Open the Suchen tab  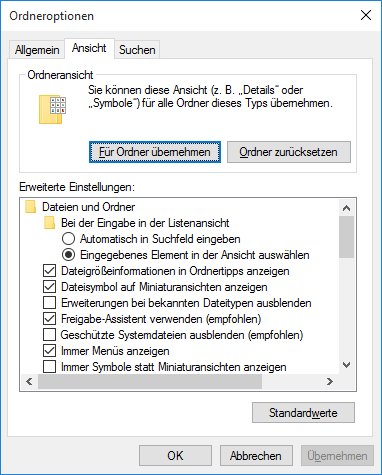pos(137,50)
